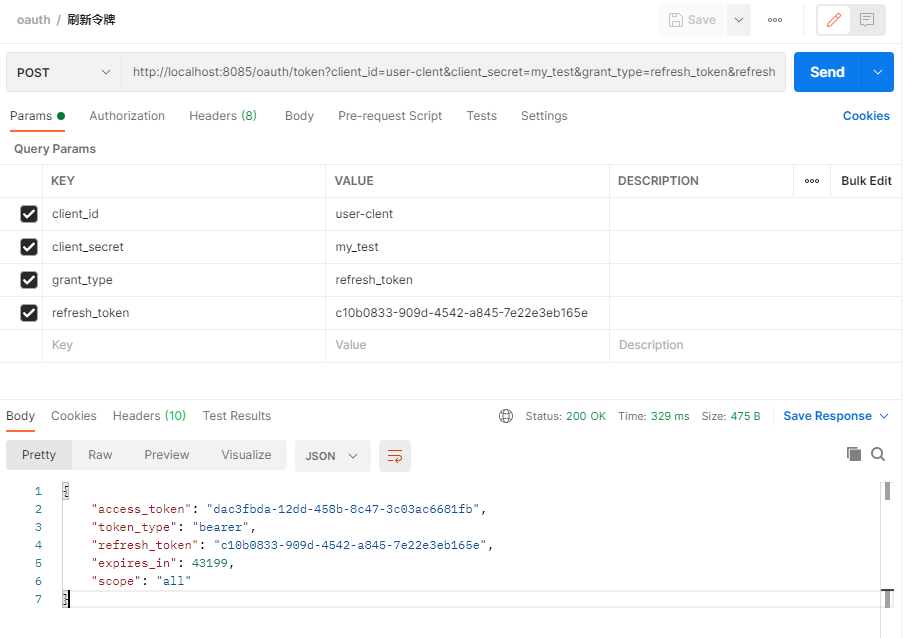The height and width of the screenshot is (638, 904).
Task: Open the POST method dropdown
Action: pos(63,72)
